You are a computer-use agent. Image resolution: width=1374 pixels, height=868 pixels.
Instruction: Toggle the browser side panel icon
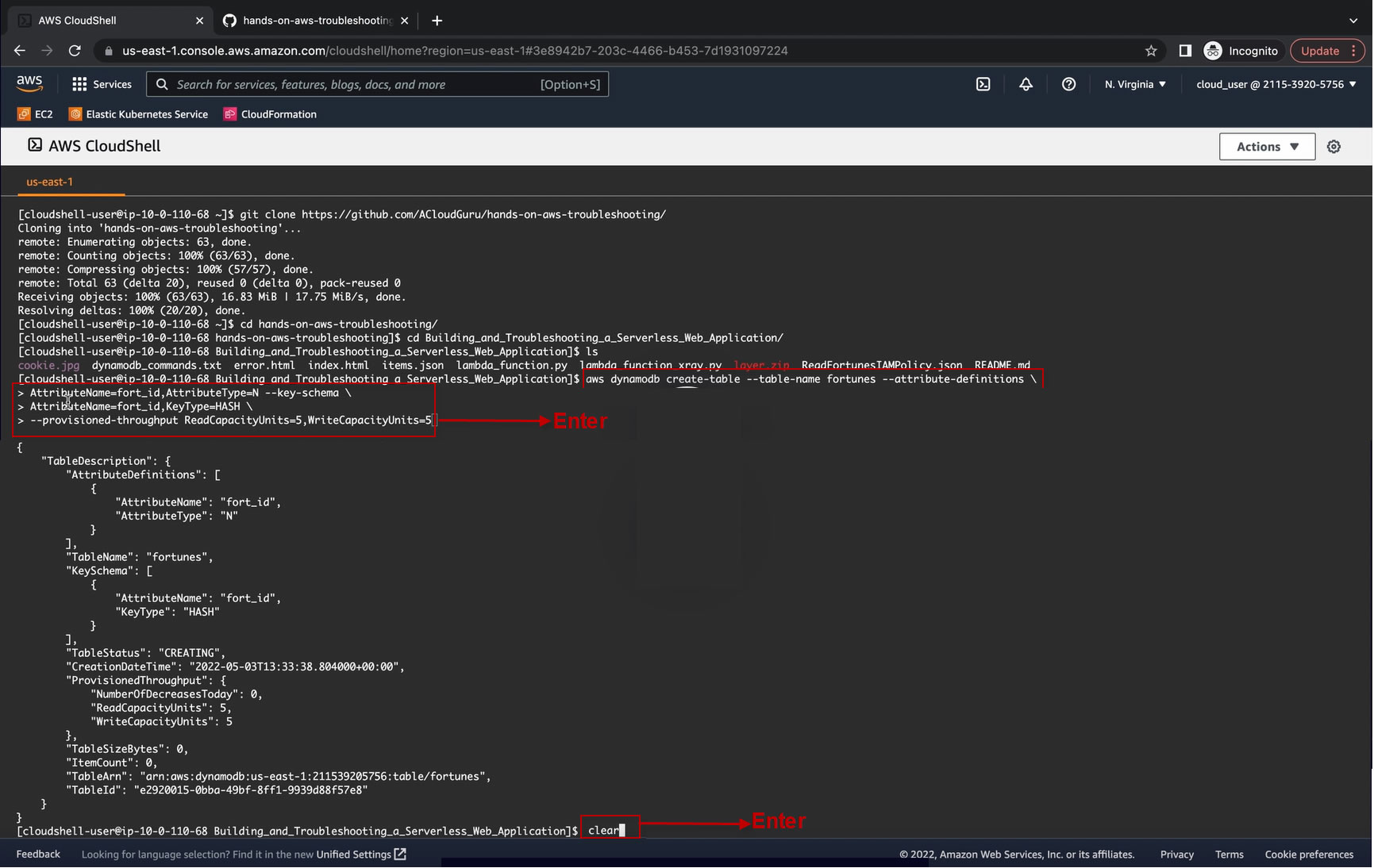tap(1185, 51)
